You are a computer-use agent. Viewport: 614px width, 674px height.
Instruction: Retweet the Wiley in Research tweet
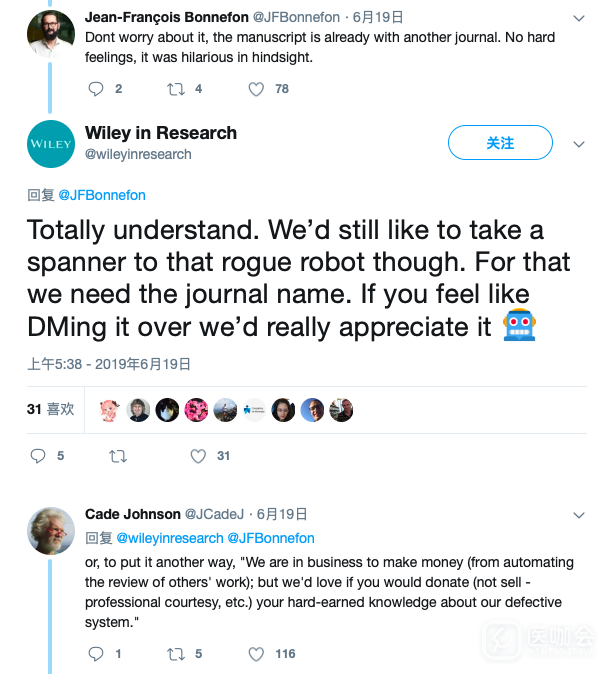[118, 456]
